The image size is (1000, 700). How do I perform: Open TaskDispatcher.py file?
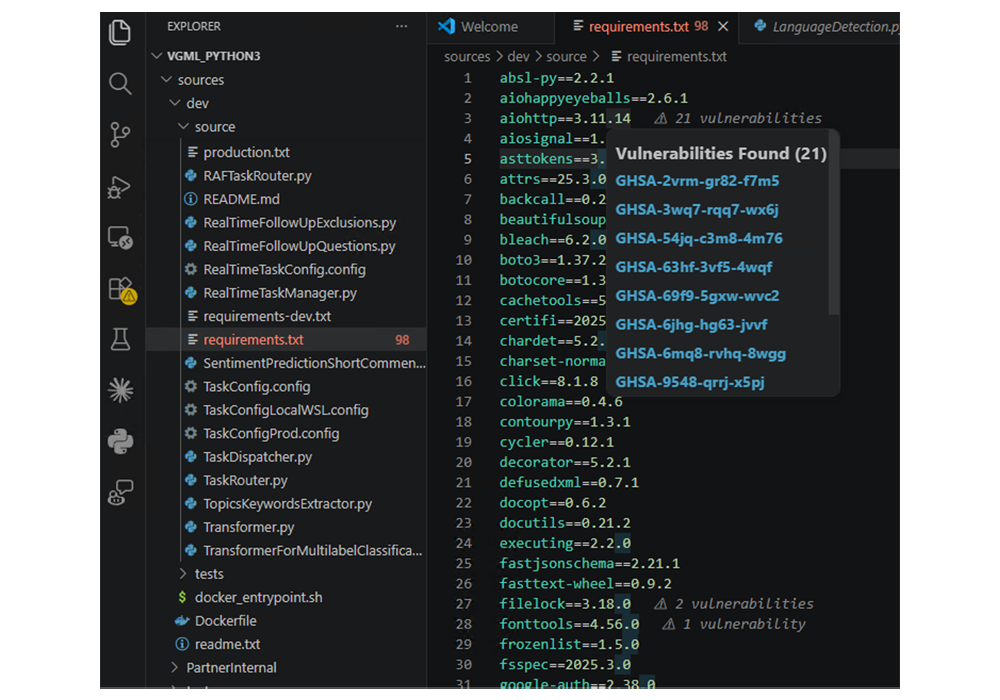point(258,456)
